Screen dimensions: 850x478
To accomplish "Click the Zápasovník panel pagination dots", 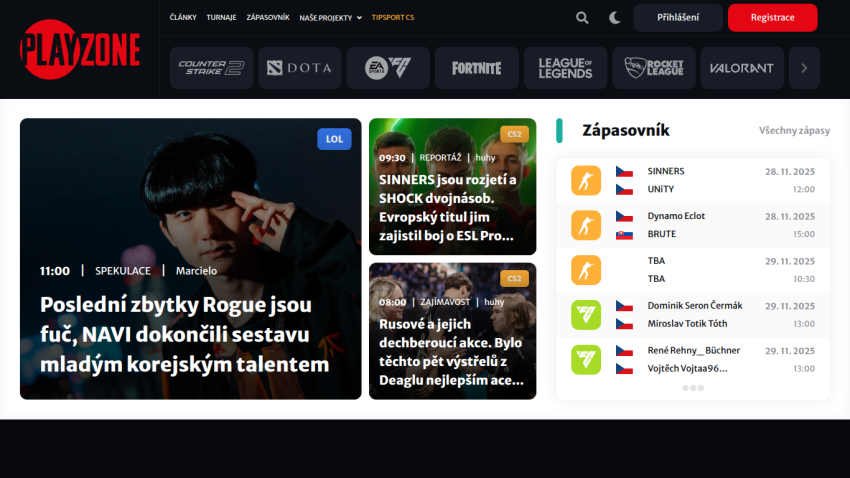I will coord(693,388).
